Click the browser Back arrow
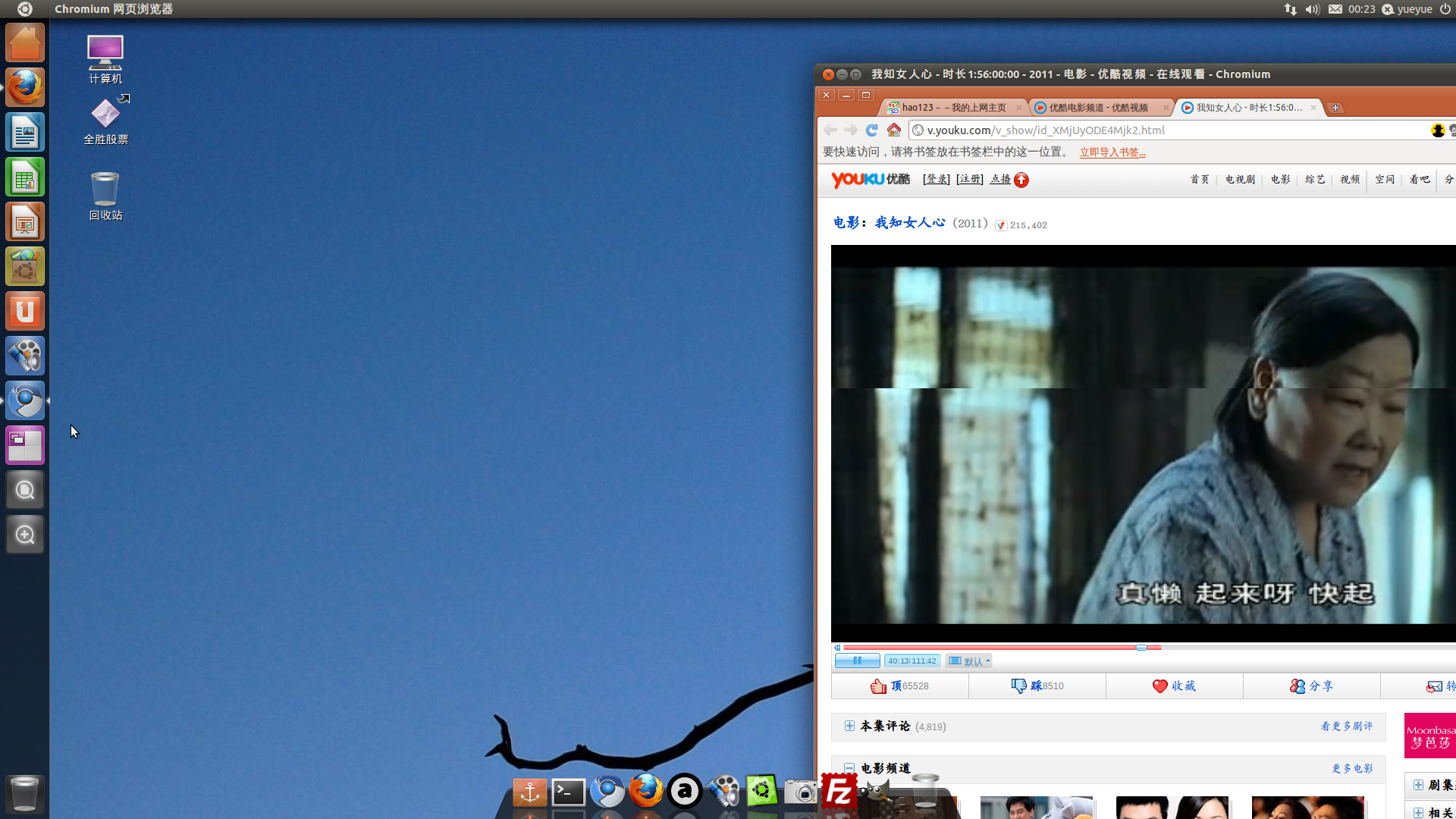Viewport: 1456px width, 819px height. point(830,130)
